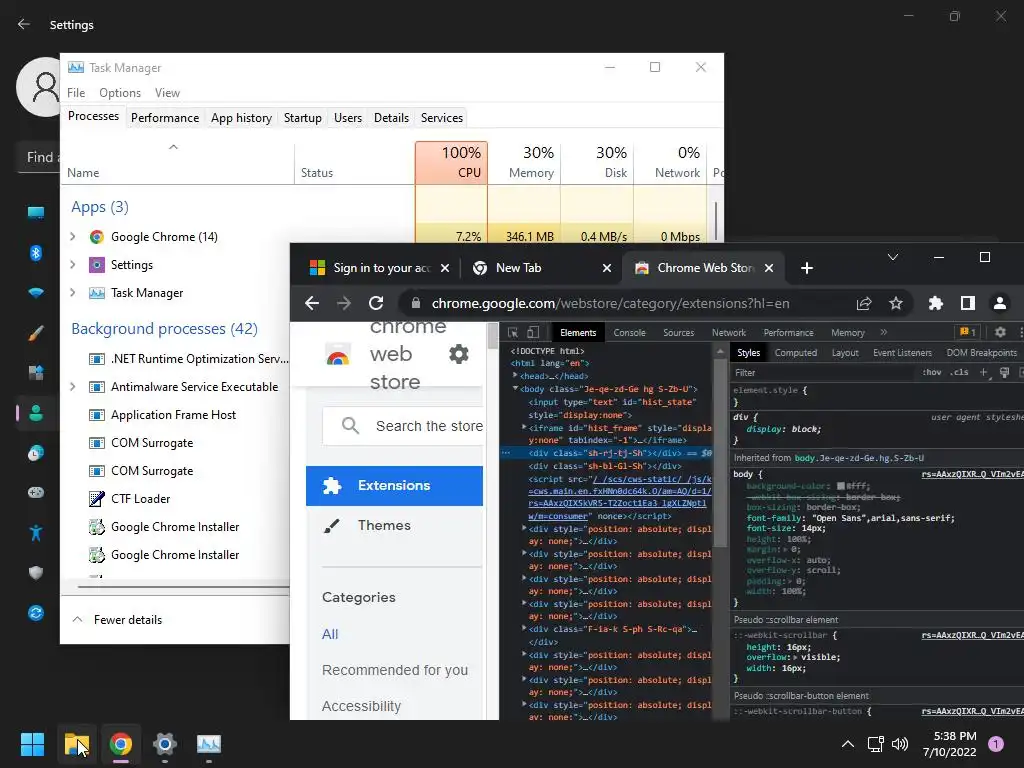Open the Chrome tab search dropdown
The image size is (1024, 768).
click(x=893, y=257)
